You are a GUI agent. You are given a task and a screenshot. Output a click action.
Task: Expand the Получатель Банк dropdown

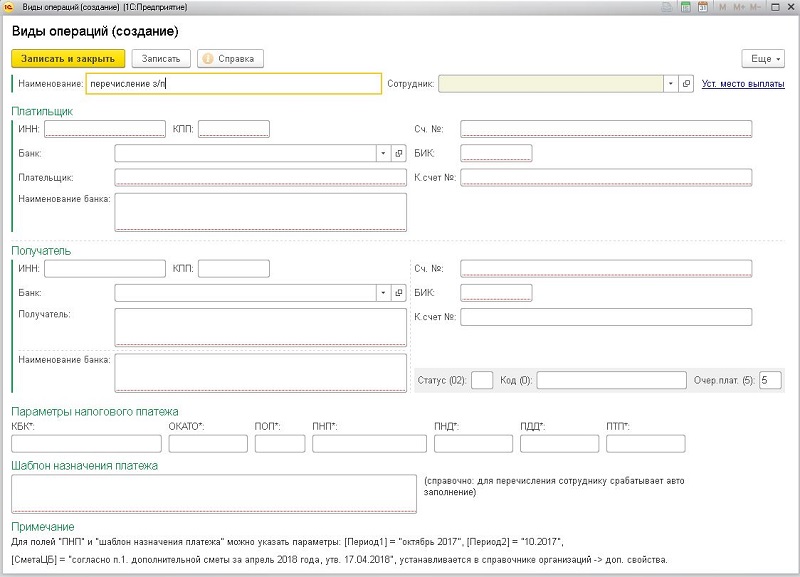[x=382, y=293]
